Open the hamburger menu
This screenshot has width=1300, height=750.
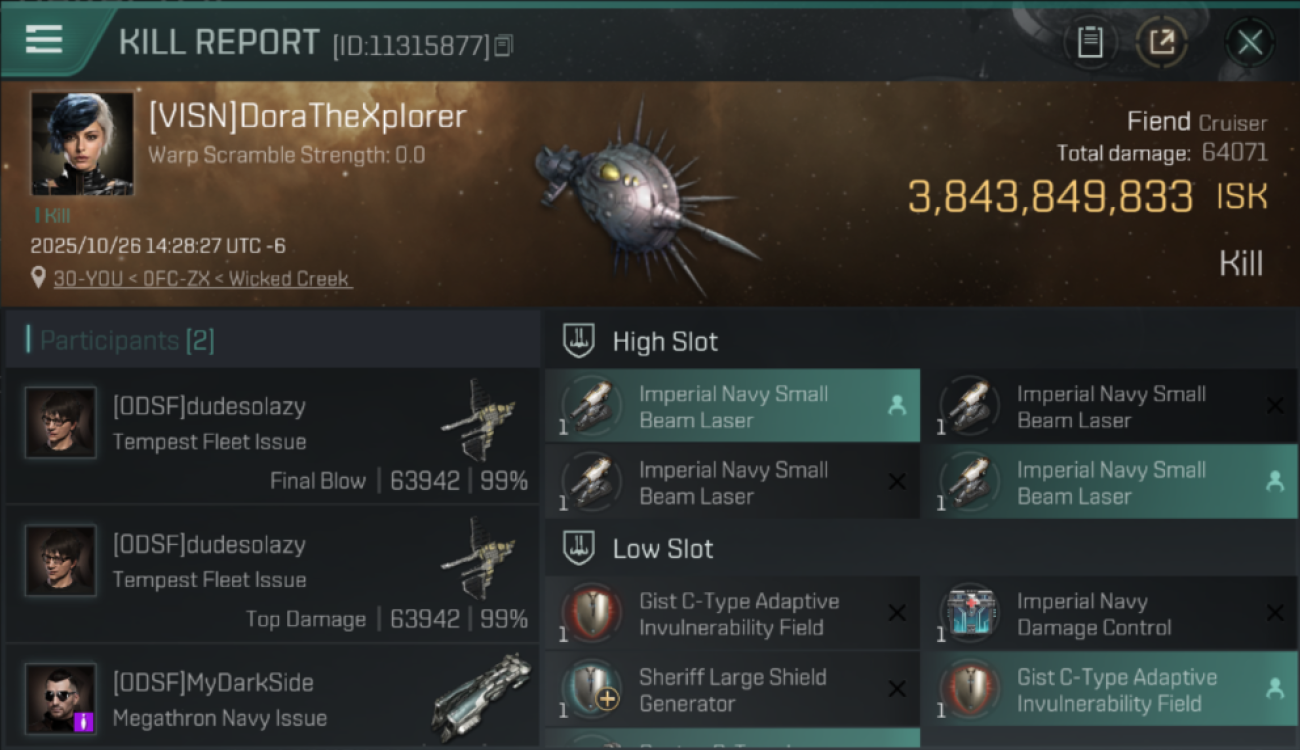44,40
